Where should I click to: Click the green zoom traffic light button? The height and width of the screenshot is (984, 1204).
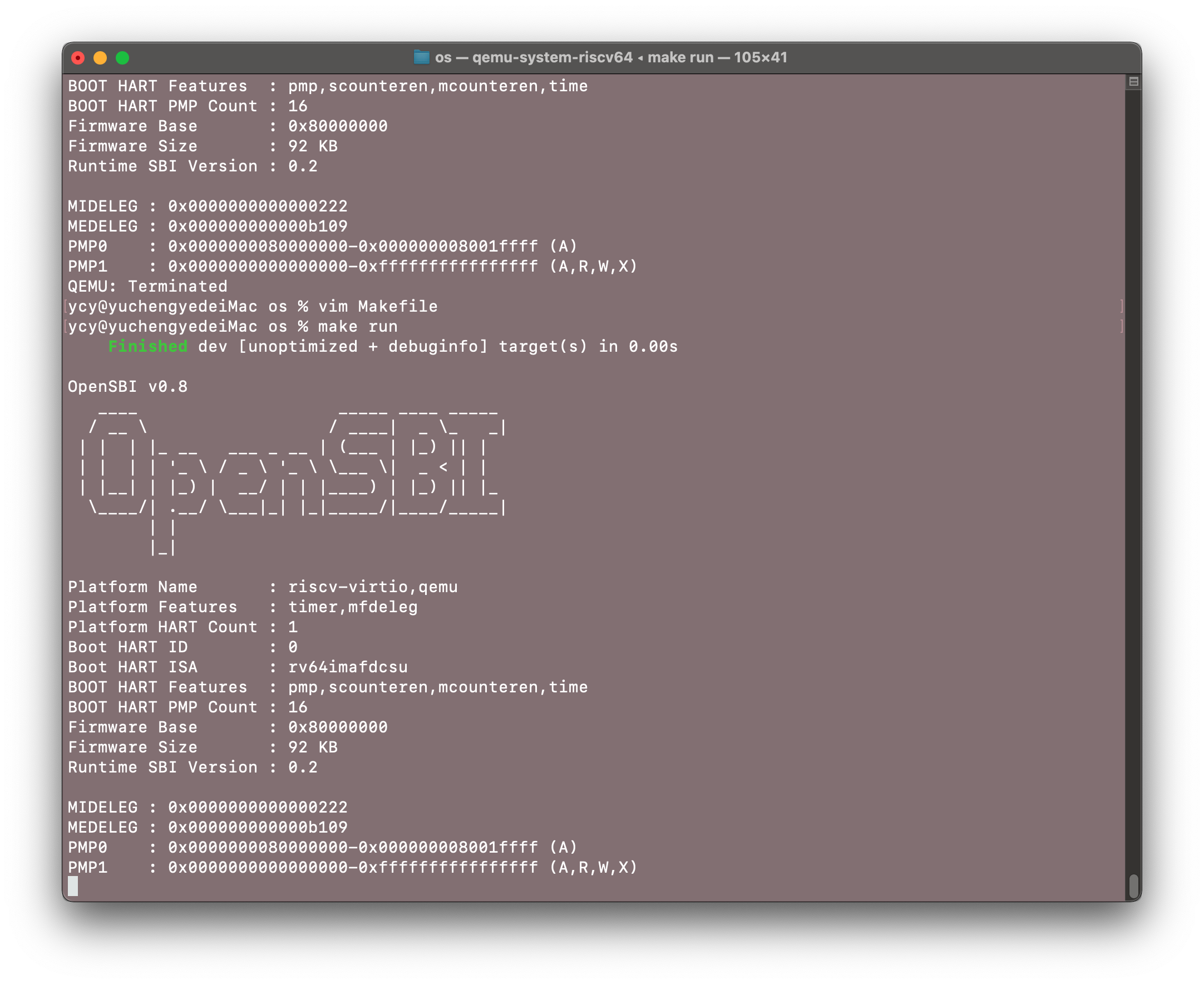[124, 57]
